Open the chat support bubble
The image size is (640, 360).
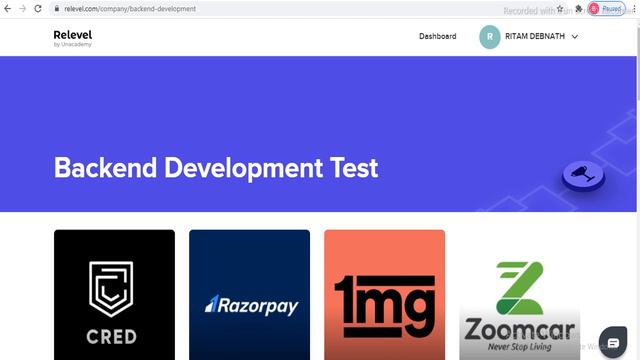pos(613,342)
